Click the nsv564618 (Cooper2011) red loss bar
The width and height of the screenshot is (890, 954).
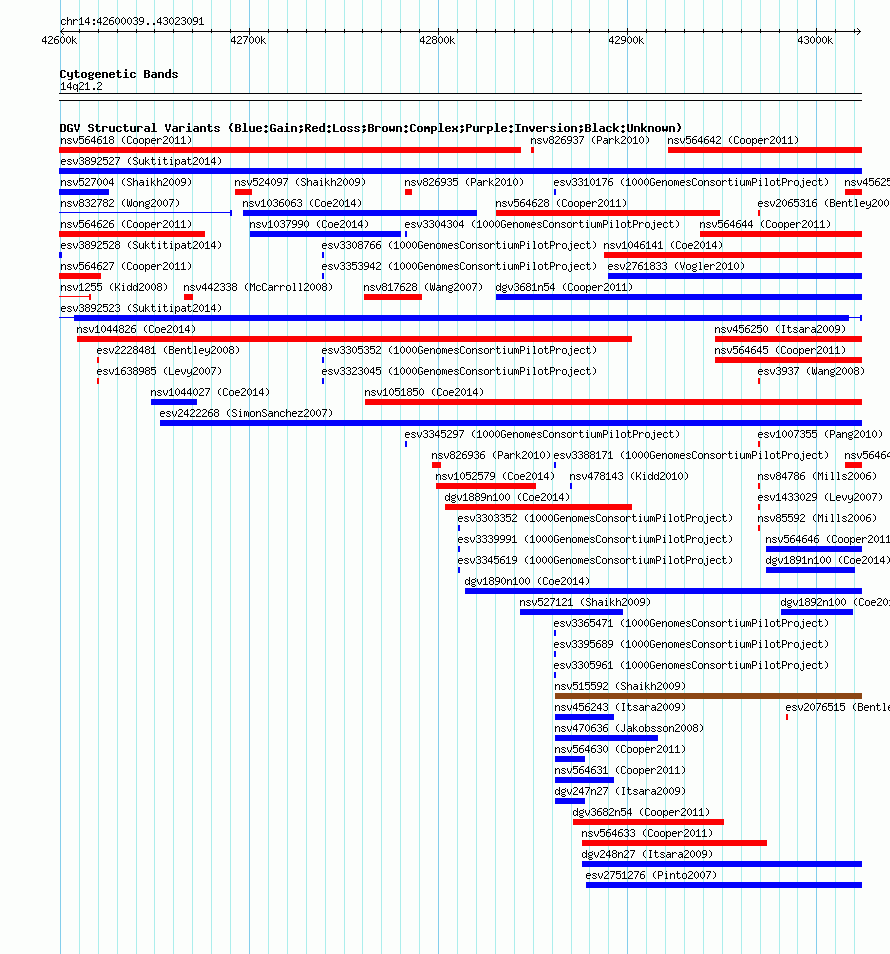pos(290,150)
